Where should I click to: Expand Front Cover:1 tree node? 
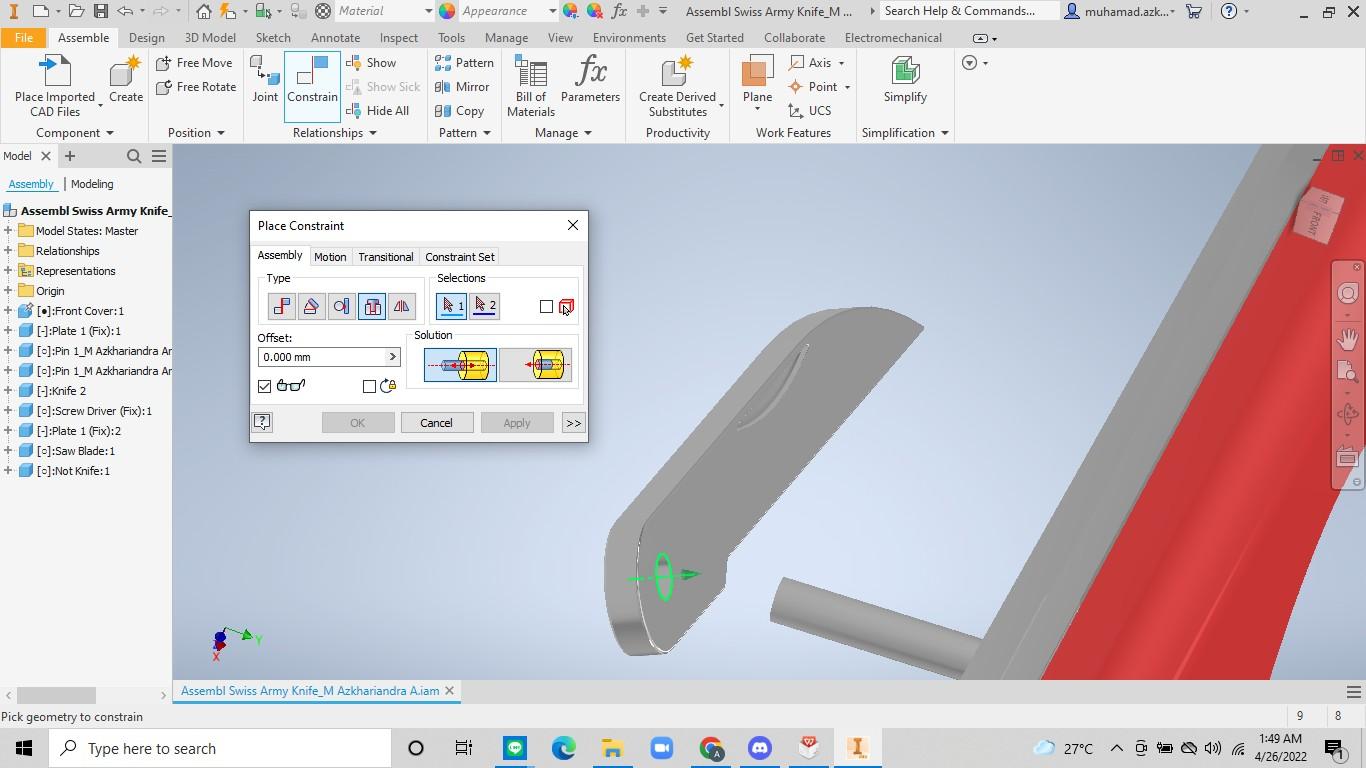8,311
